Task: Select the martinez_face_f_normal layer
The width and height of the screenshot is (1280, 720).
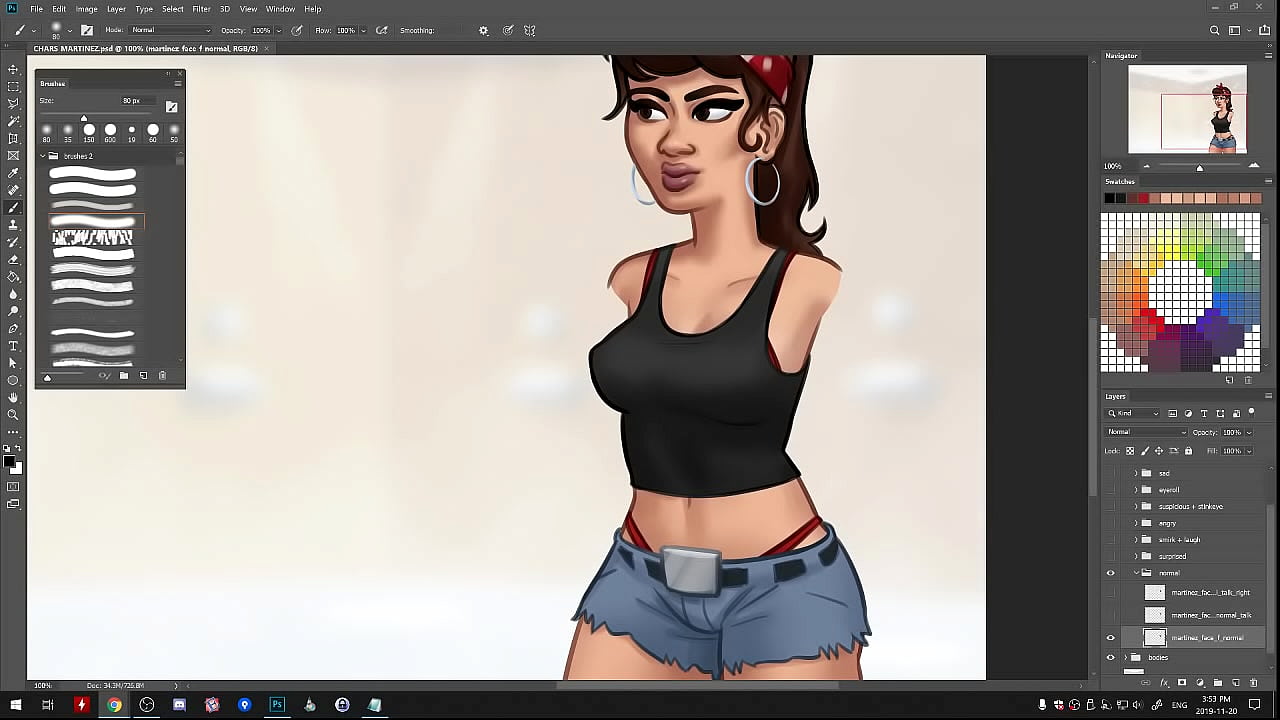Action: (1207, 637)
